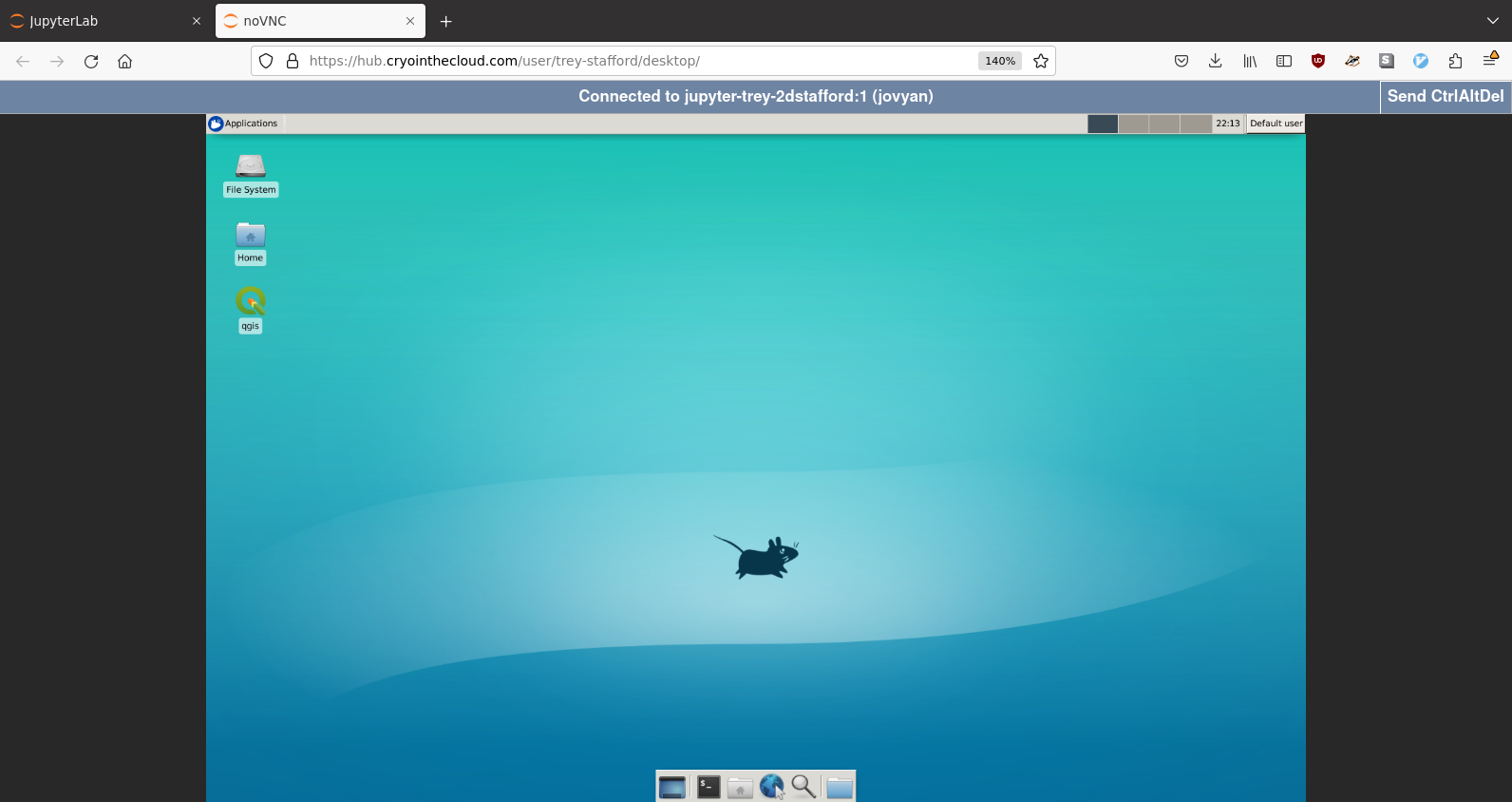Open the Applications menu
The width and height of the screenshot is (1512, 802).
[x=244, y=124]
